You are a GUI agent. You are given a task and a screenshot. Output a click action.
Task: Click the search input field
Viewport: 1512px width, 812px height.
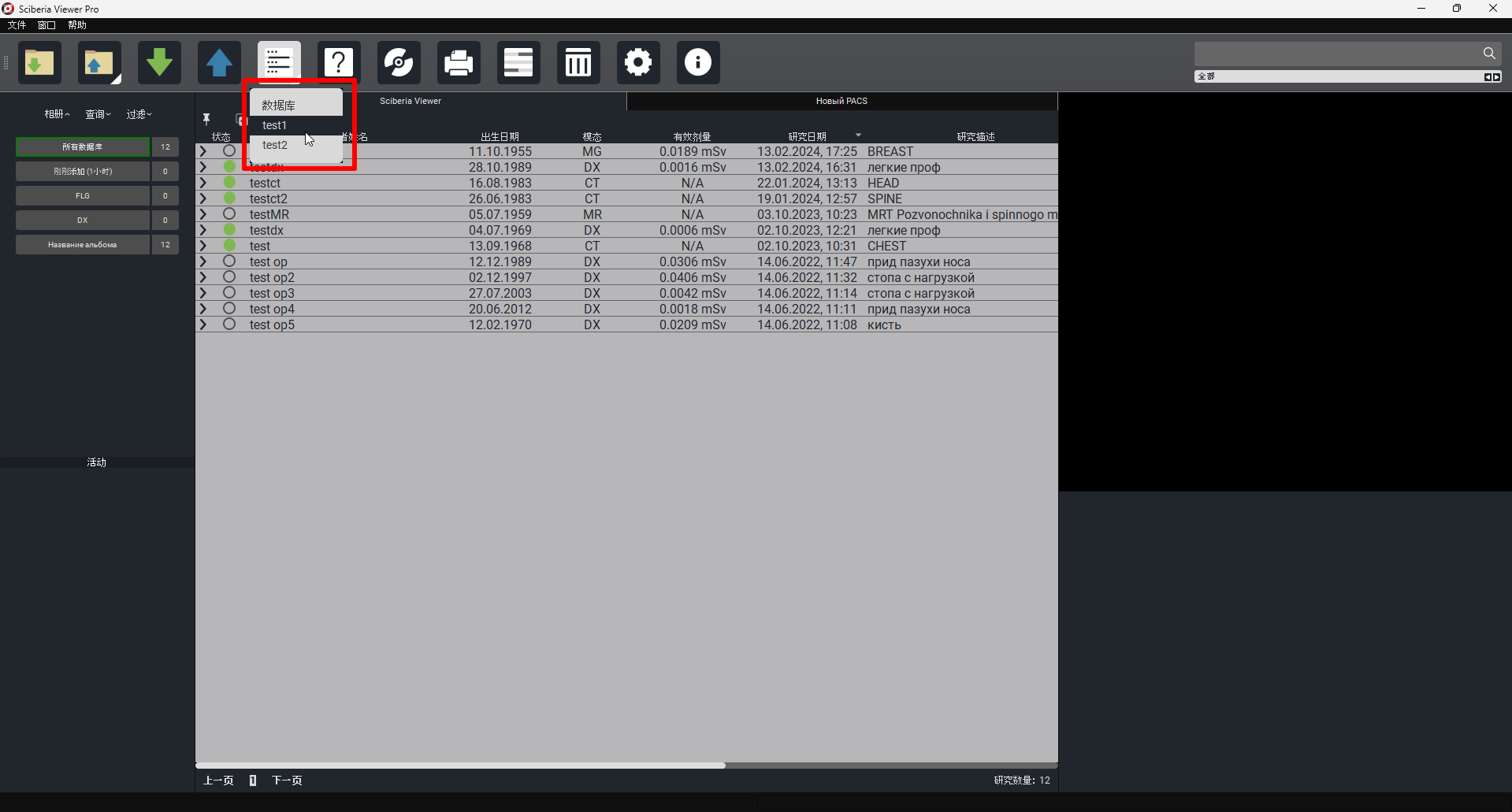coord(1337,54)
